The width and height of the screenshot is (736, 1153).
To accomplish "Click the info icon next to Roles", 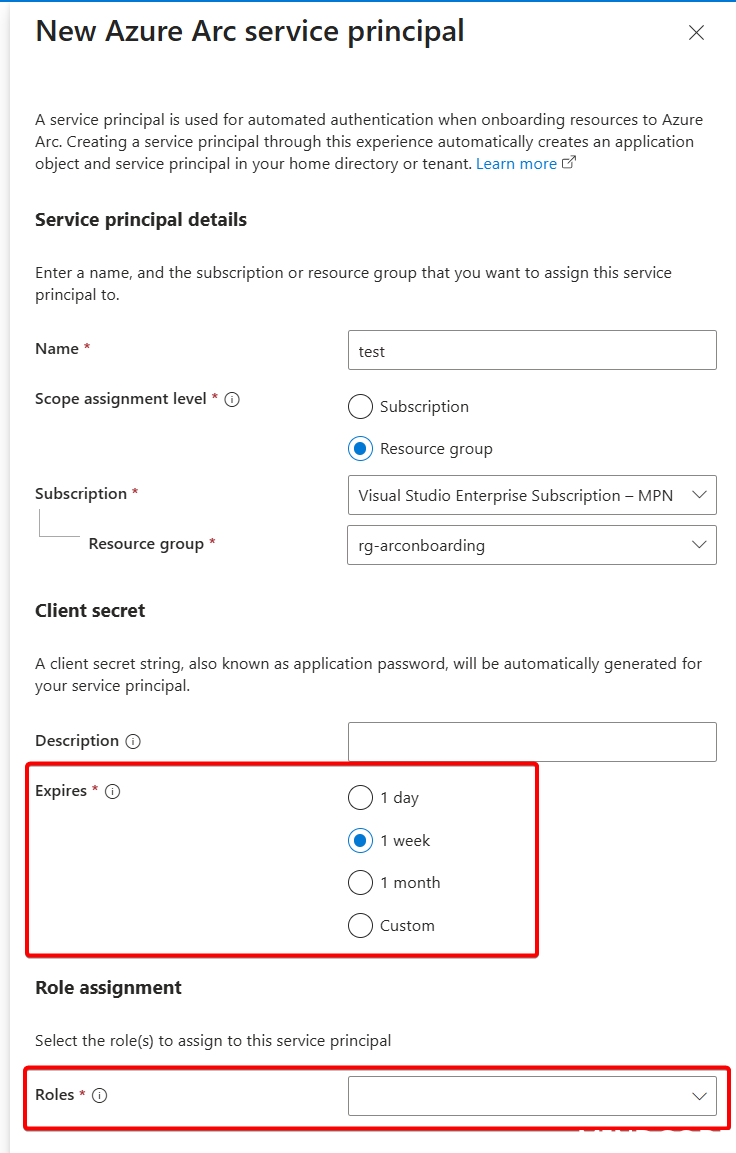I will [99, 1095].
